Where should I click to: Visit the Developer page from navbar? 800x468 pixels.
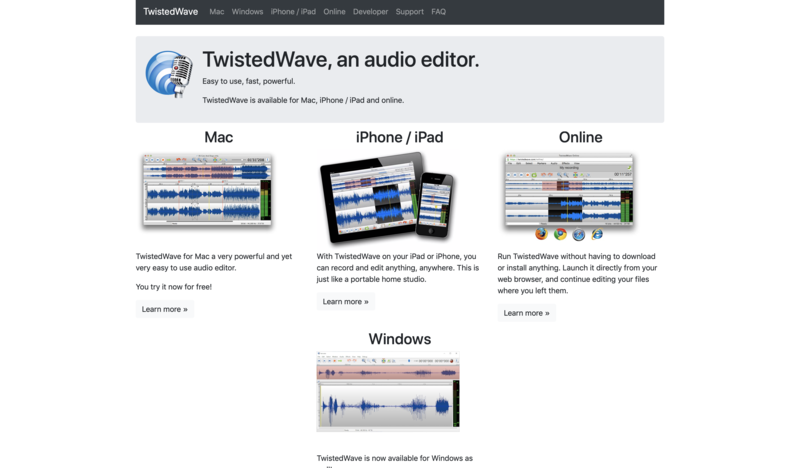(370, 12)
